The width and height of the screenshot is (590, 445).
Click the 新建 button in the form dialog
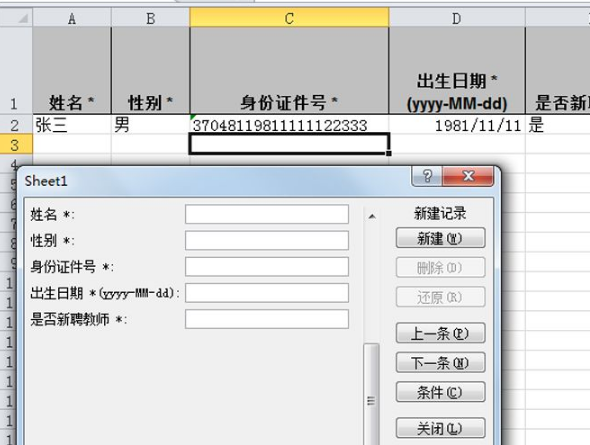[440, 238]
